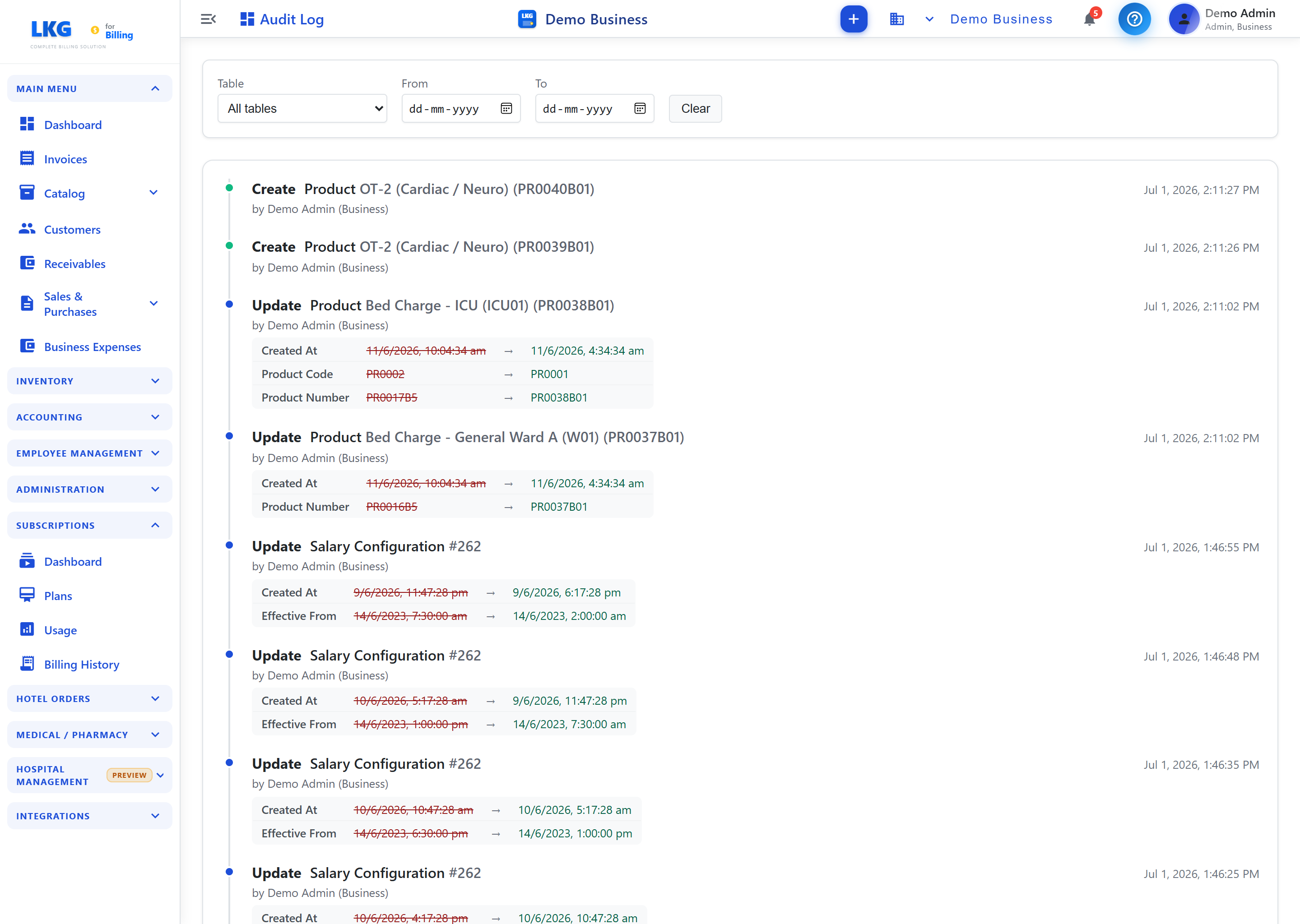1300x924 pixels.
Task: Expand the Administration section
Action: click(89, 489)
